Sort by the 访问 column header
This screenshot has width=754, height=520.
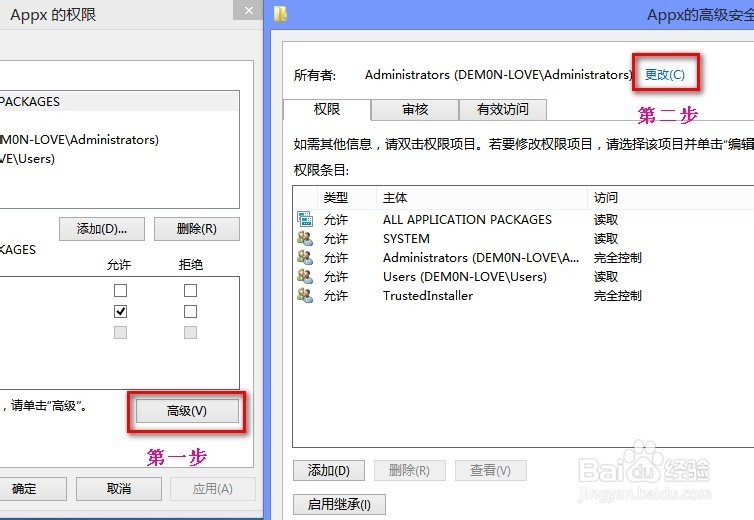click(x=671, y=198)
